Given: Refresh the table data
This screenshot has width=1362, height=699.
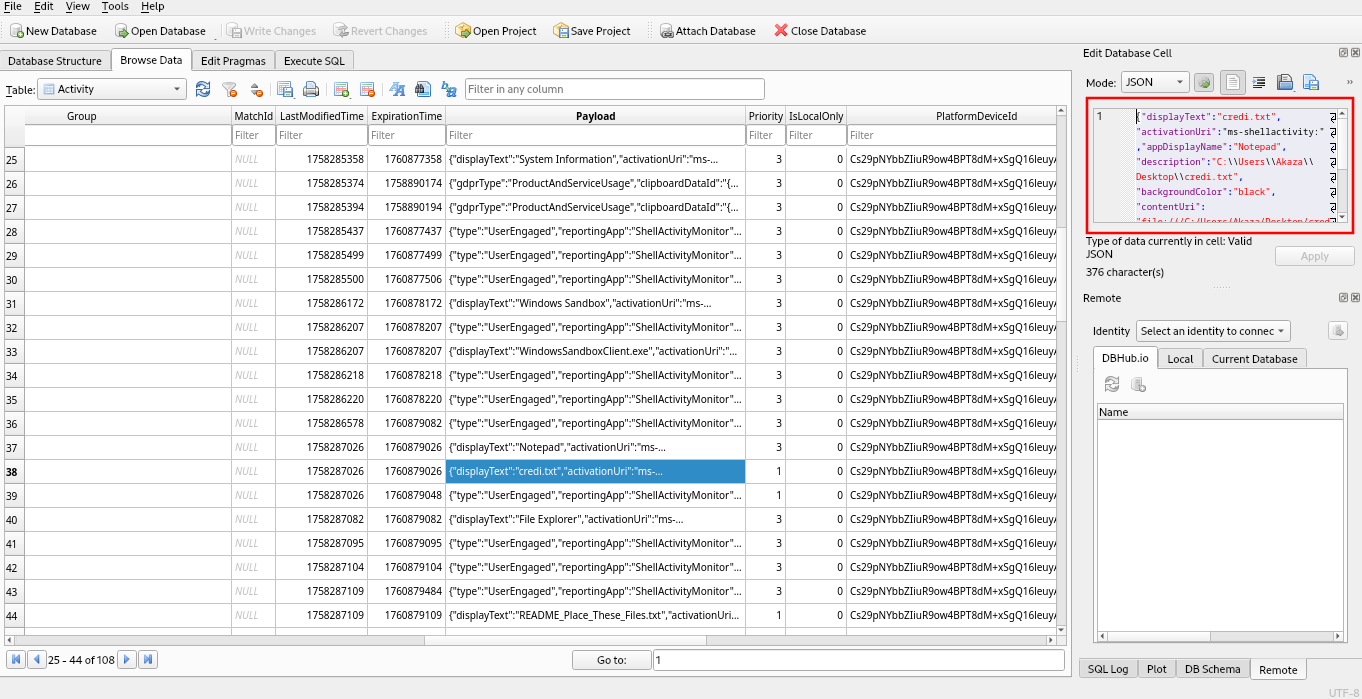Looking at the screenshot, I should (x=203, y=89).
